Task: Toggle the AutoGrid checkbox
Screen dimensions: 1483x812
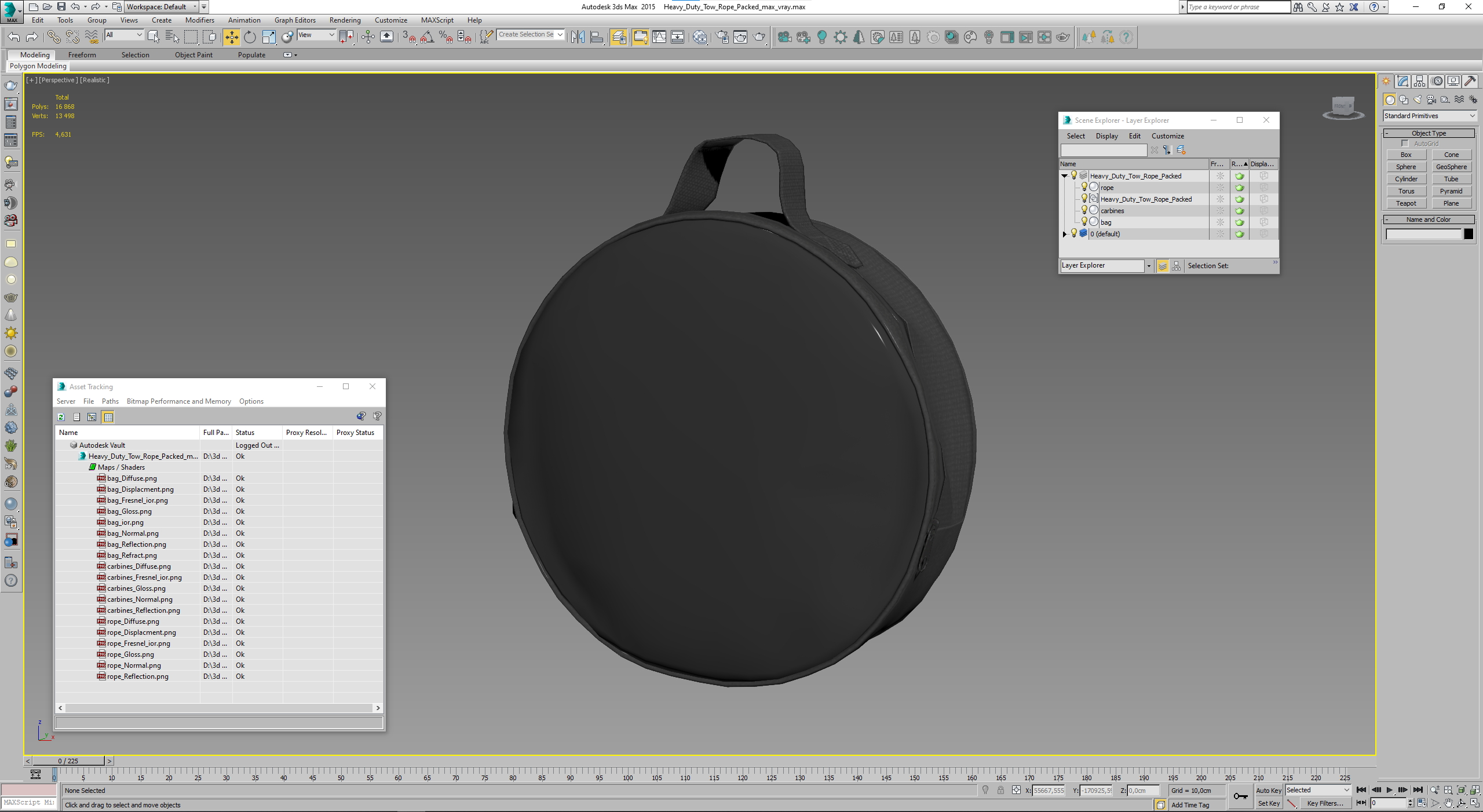Action: [1405, 144]
